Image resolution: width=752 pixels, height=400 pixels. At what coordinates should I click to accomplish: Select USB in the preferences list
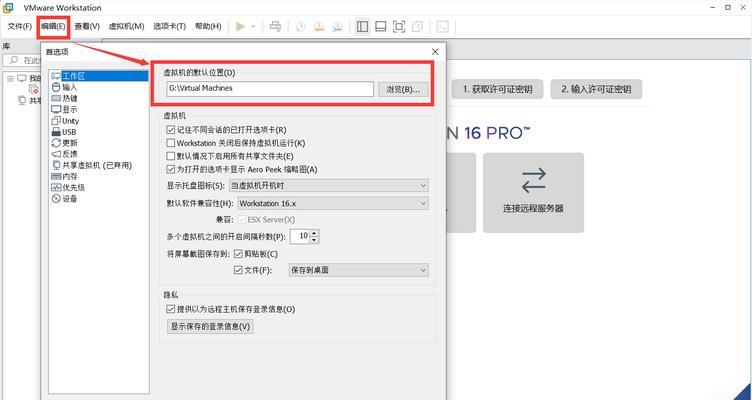(63, 132)
